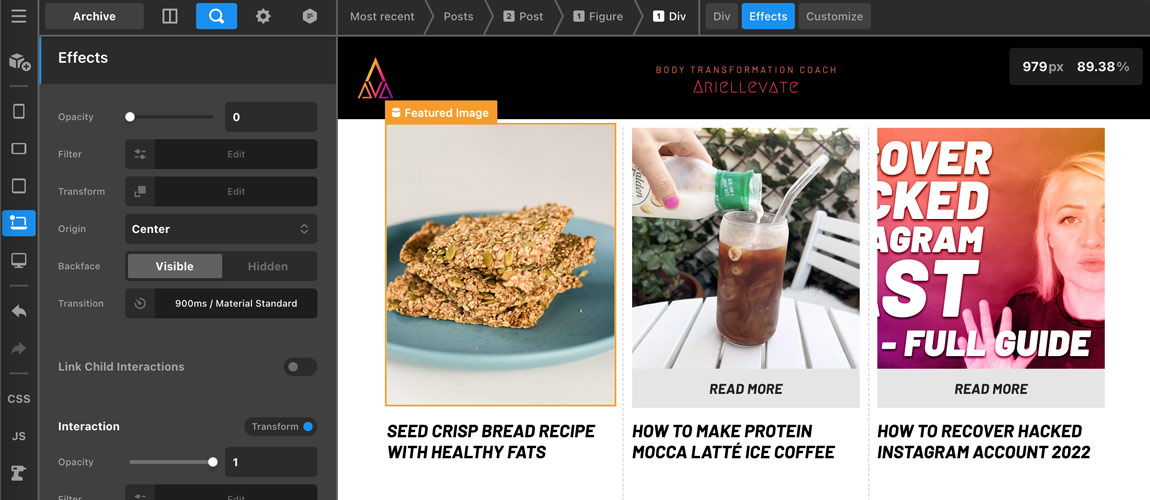Open the Archive selector
This screenshot has width=1150, height=500.
95,16
